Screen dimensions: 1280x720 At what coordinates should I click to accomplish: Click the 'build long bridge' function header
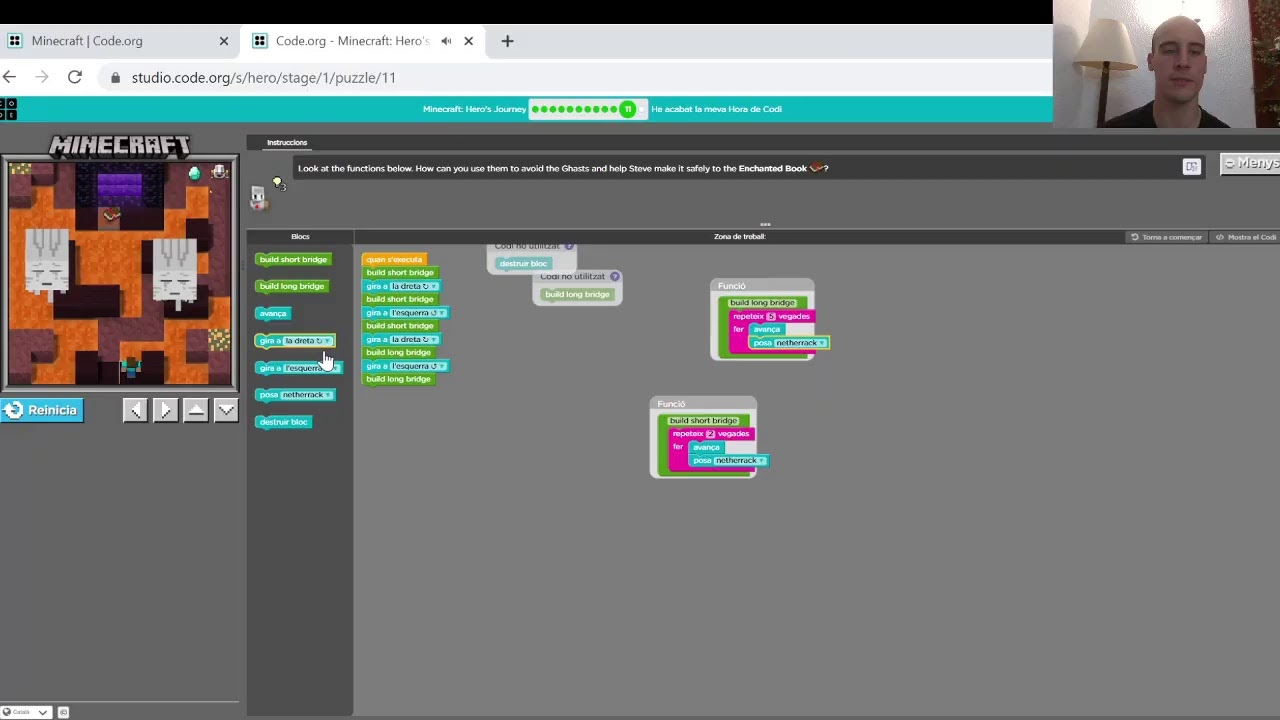coord(762,303)
